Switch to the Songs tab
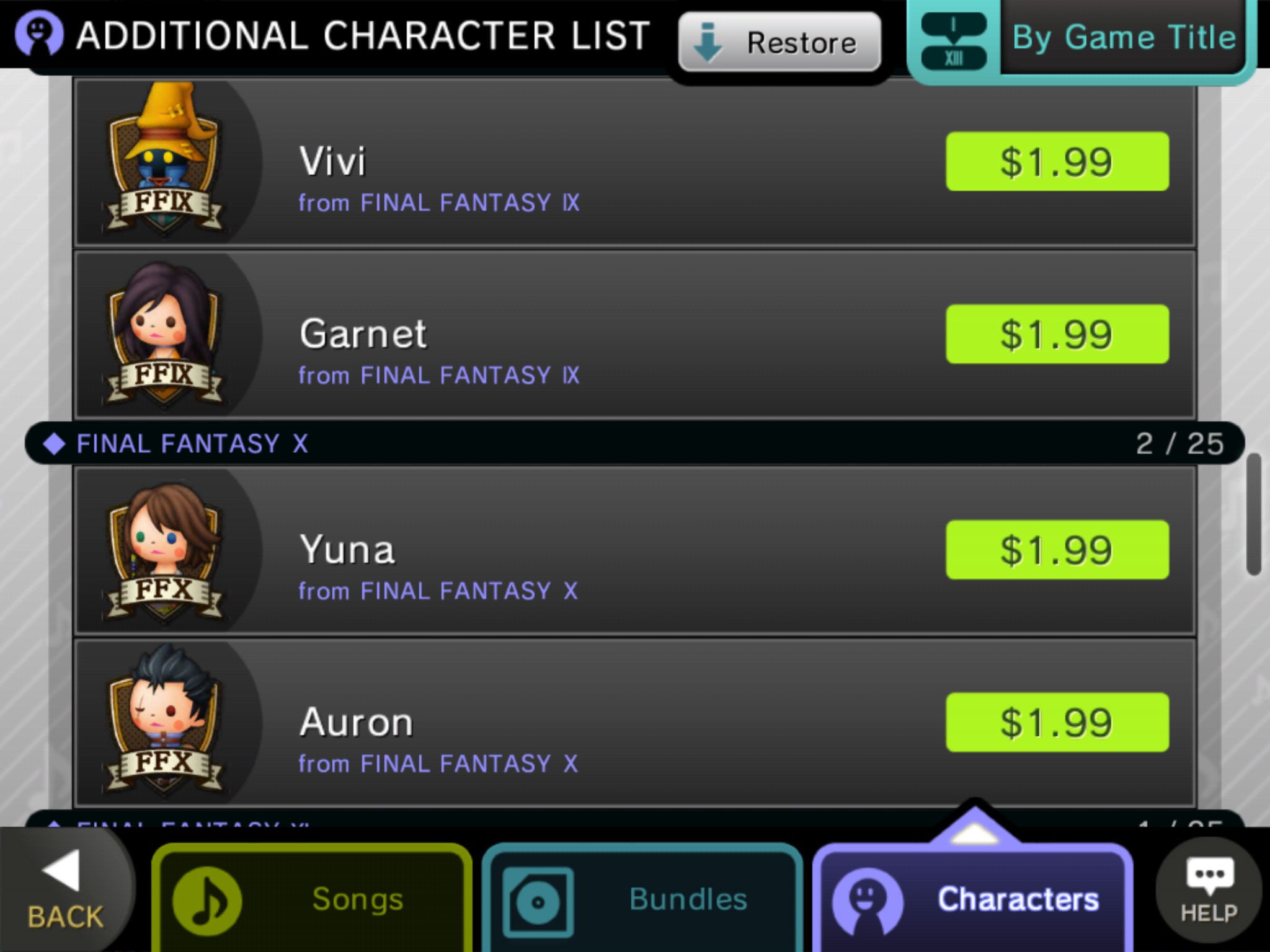The height and width of the screenshot is (952, 1270). click(x=312, y=899)
